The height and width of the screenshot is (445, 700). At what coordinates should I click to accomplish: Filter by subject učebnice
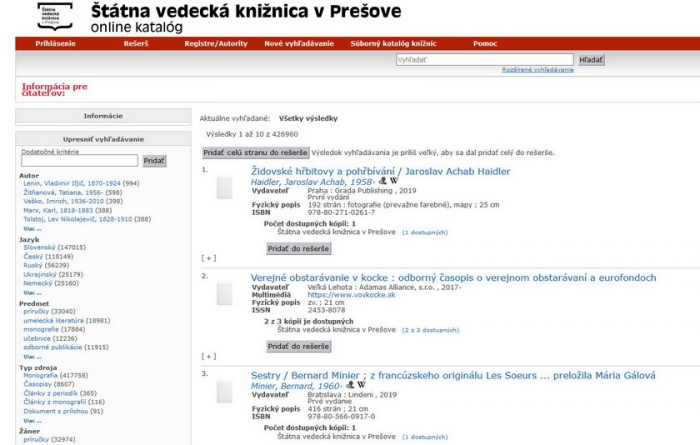37,338
